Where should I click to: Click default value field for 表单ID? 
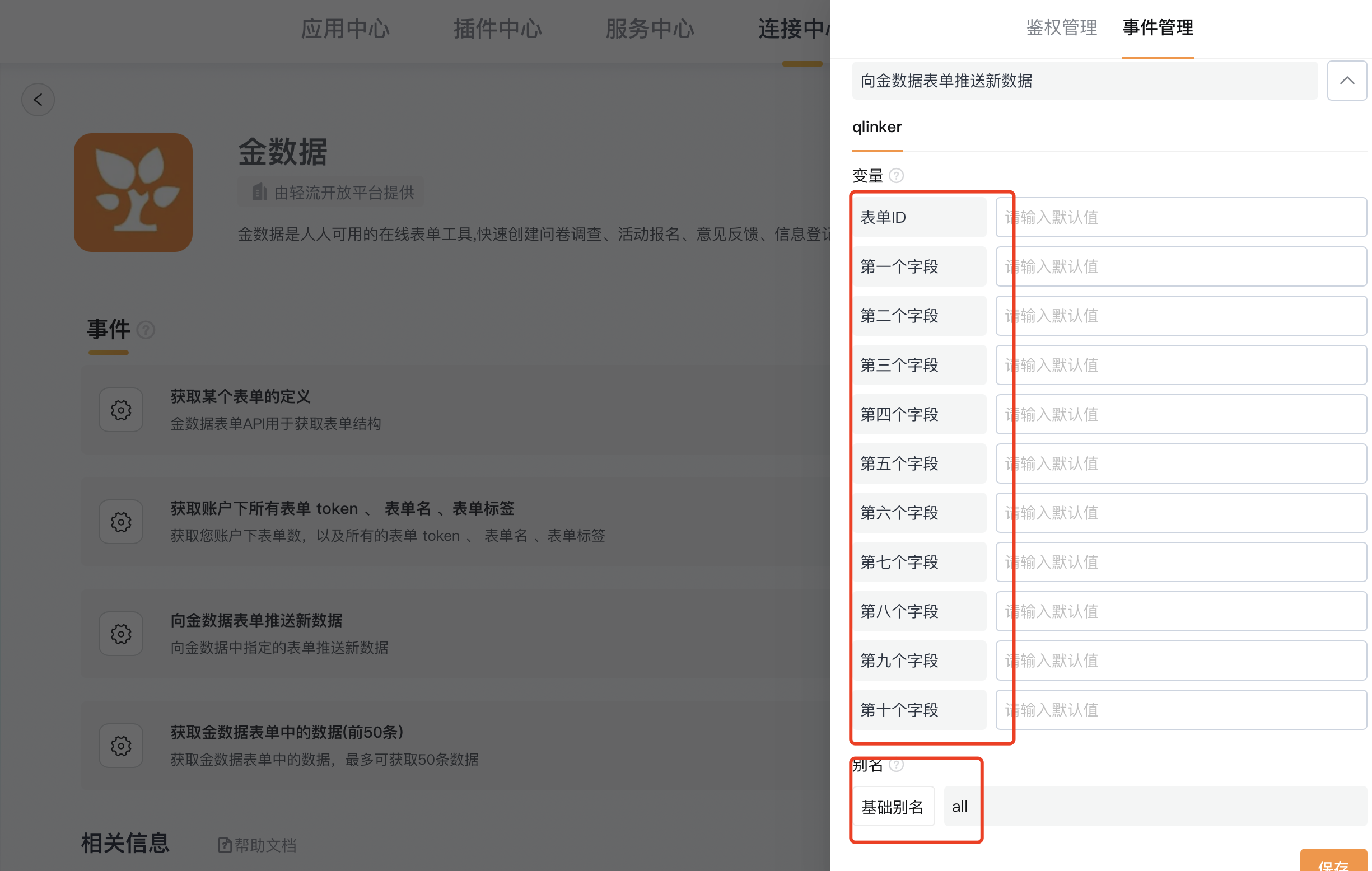[x=1181, y=217]
